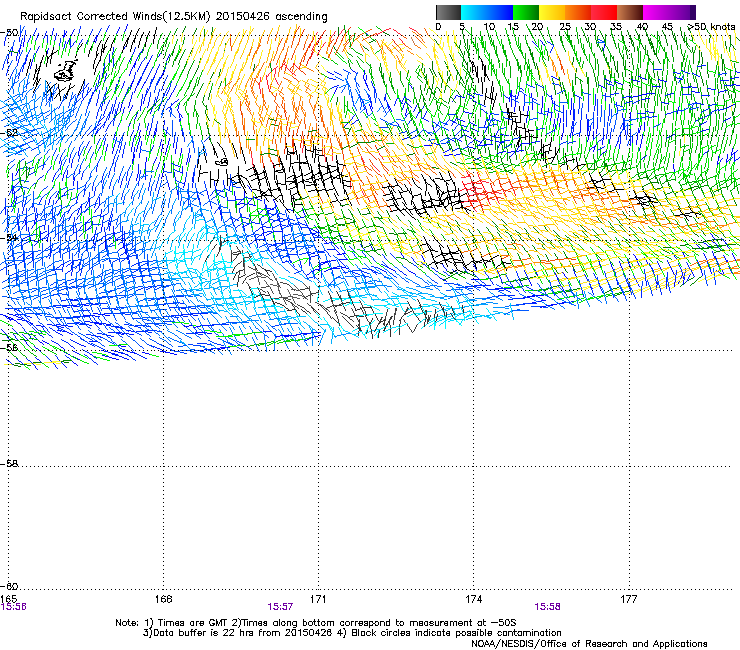Click the gray 0-5 knots legend segment

(x=448, y=12)
